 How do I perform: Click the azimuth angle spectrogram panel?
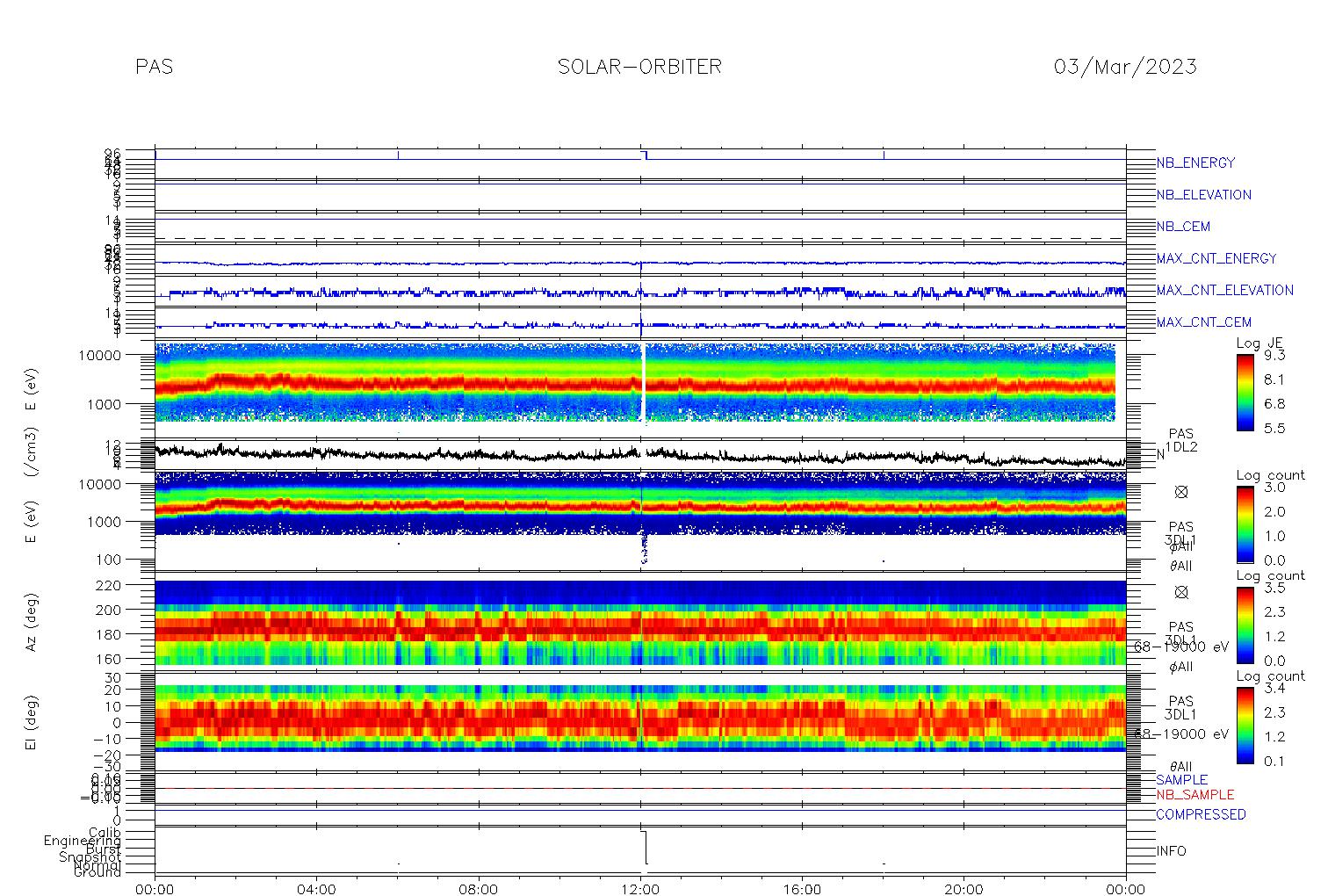(640, 622)
